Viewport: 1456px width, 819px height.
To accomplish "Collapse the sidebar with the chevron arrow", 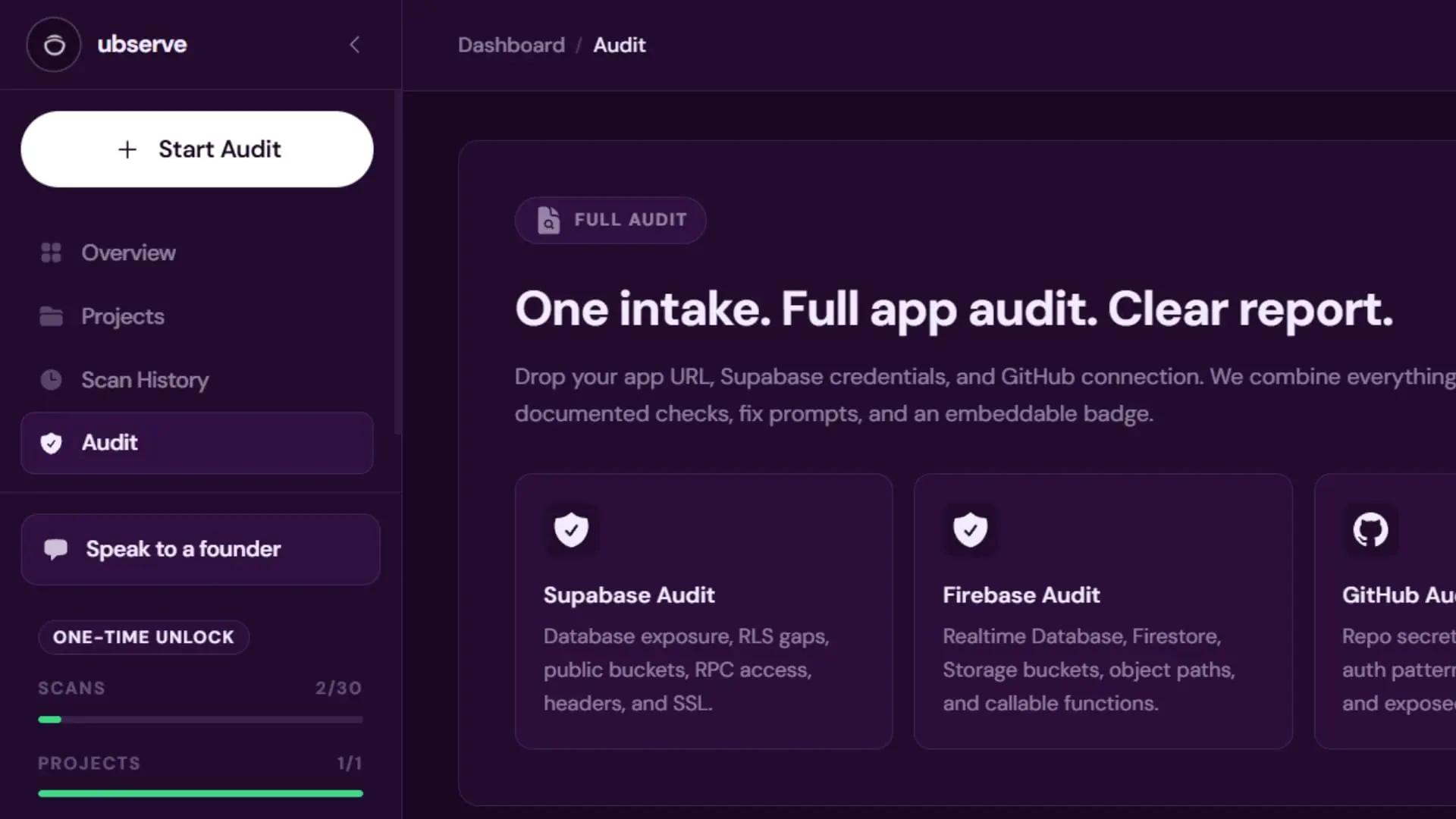I will click(354, 45).
